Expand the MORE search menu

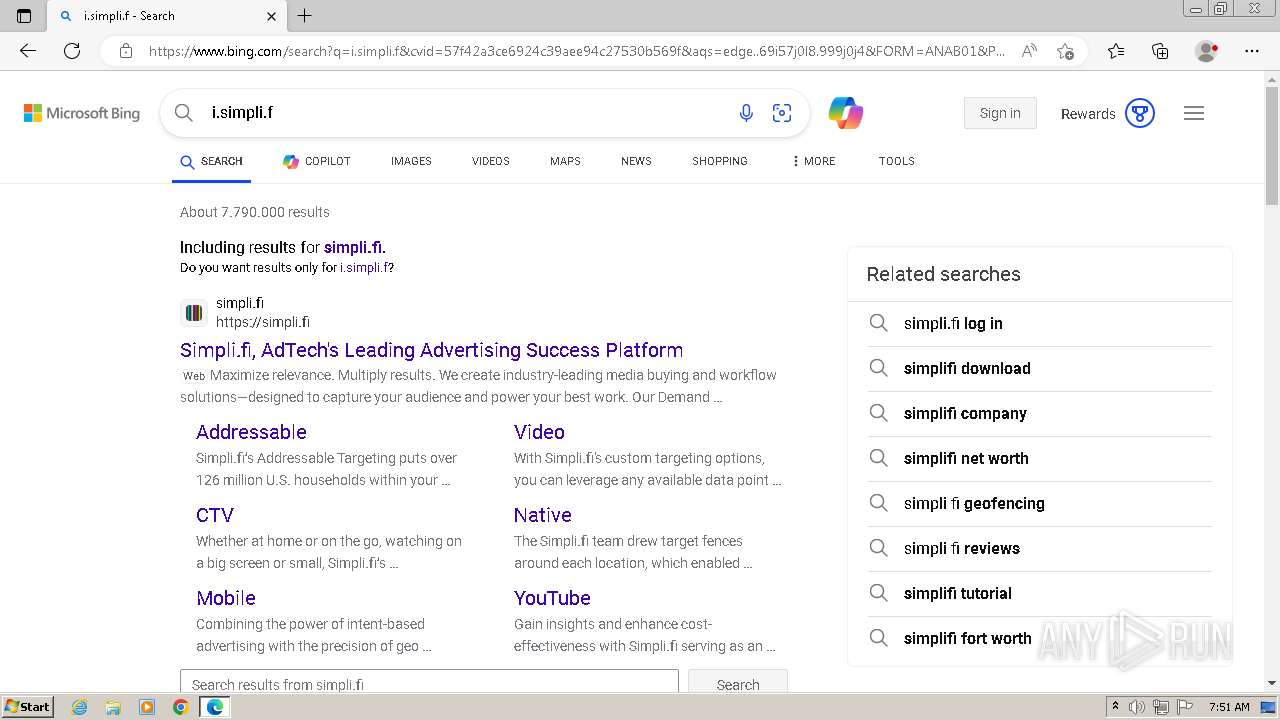click(x=813, y=161)
